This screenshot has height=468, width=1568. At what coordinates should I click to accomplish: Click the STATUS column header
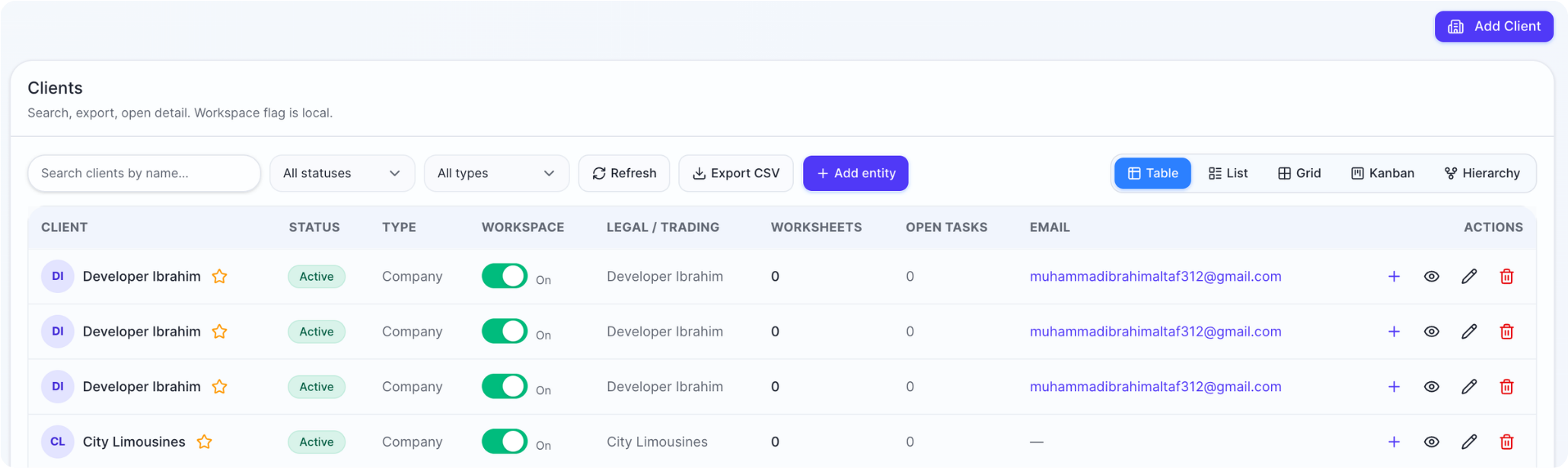click(314, 228)
